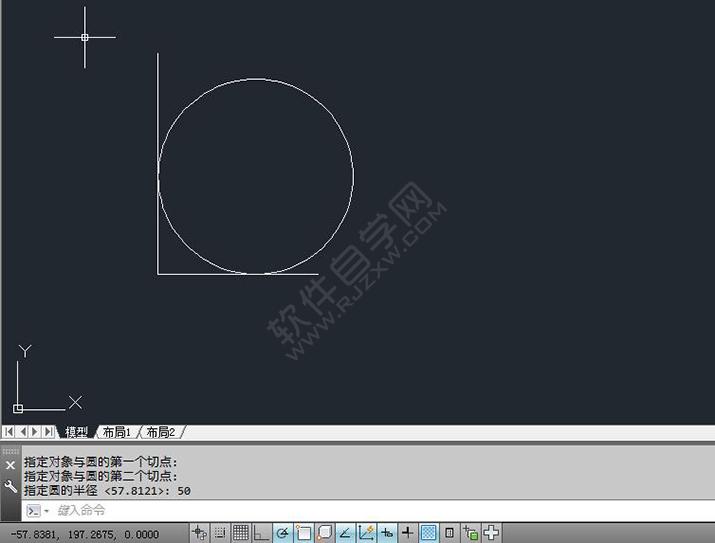Click history line 指定对象与圆的第二个切点
Image resolution: width=715 pixels, height=543 pixels.
coord(100,476)
